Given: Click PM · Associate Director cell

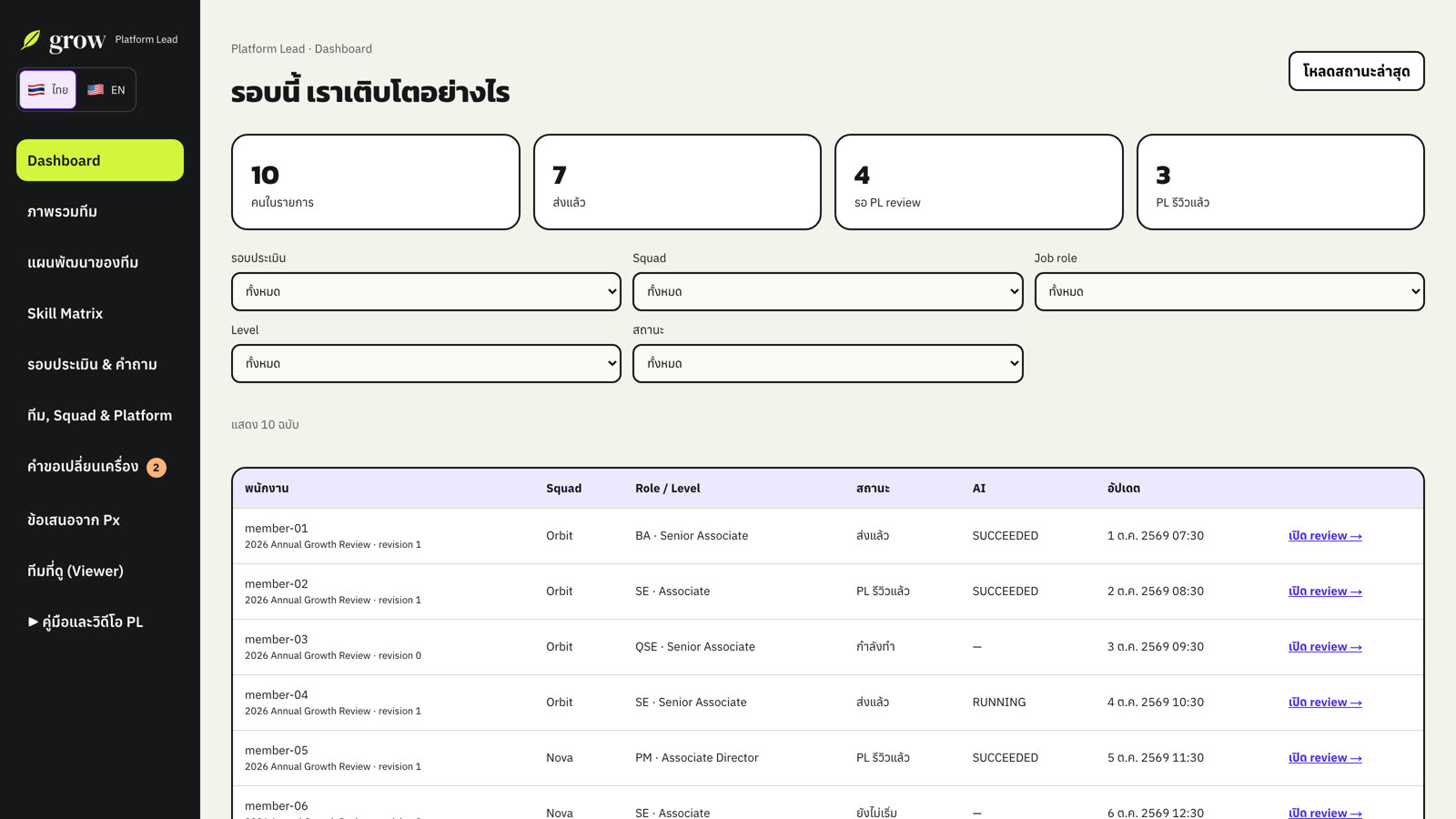Looking at the screenshot, I should (x=697, y=758).
